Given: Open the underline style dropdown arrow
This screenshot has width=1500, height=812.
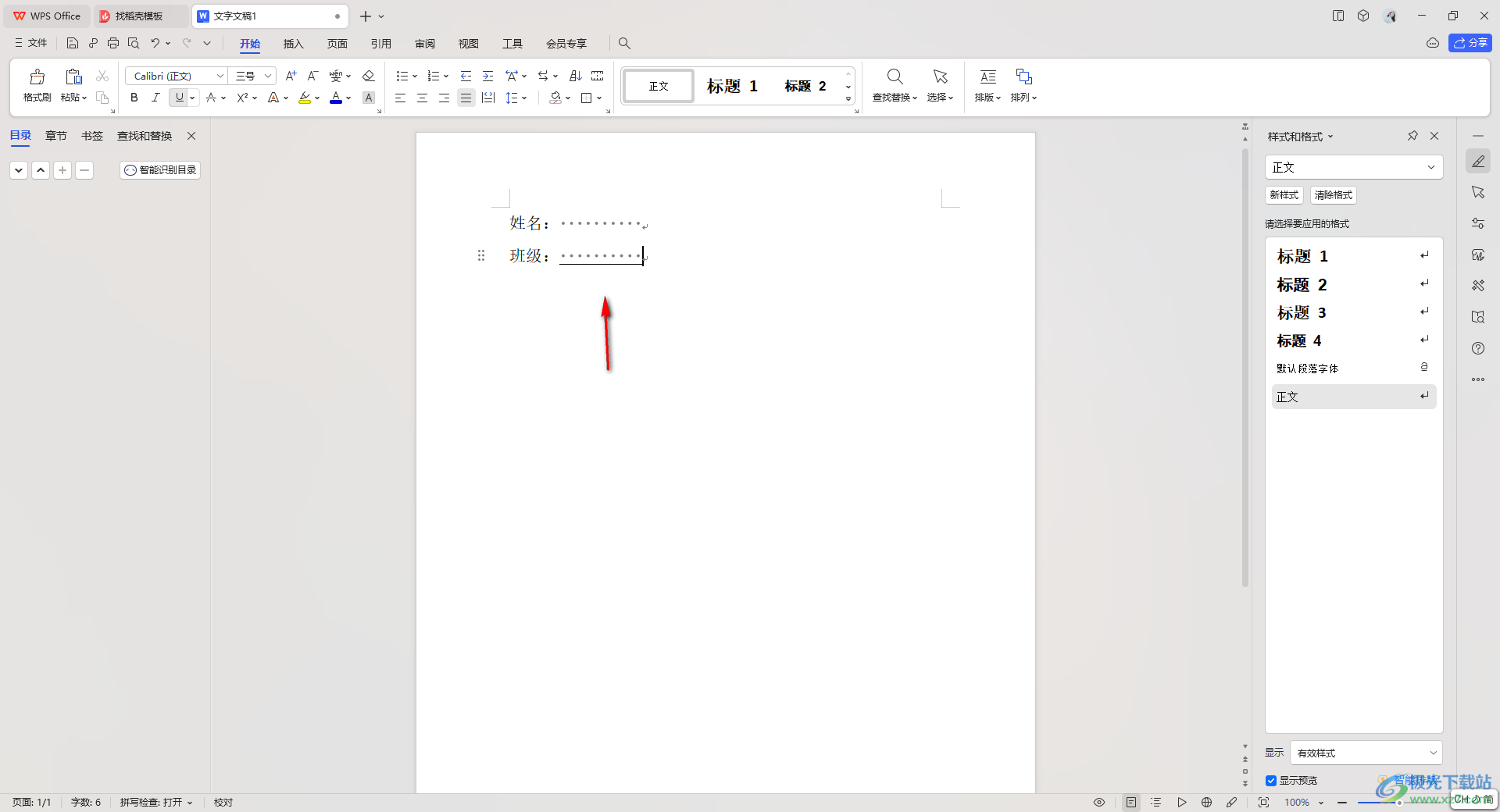Looking at the screenshot, I should (x=192, y=98).
